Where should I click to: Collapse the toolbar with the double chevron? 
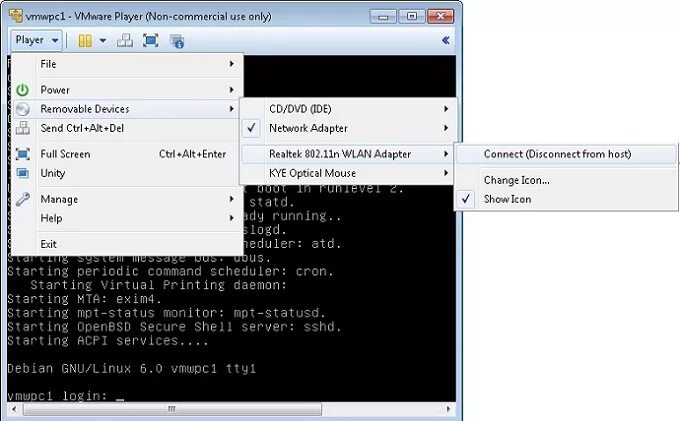pyautogui.click(x=445, y=40)
